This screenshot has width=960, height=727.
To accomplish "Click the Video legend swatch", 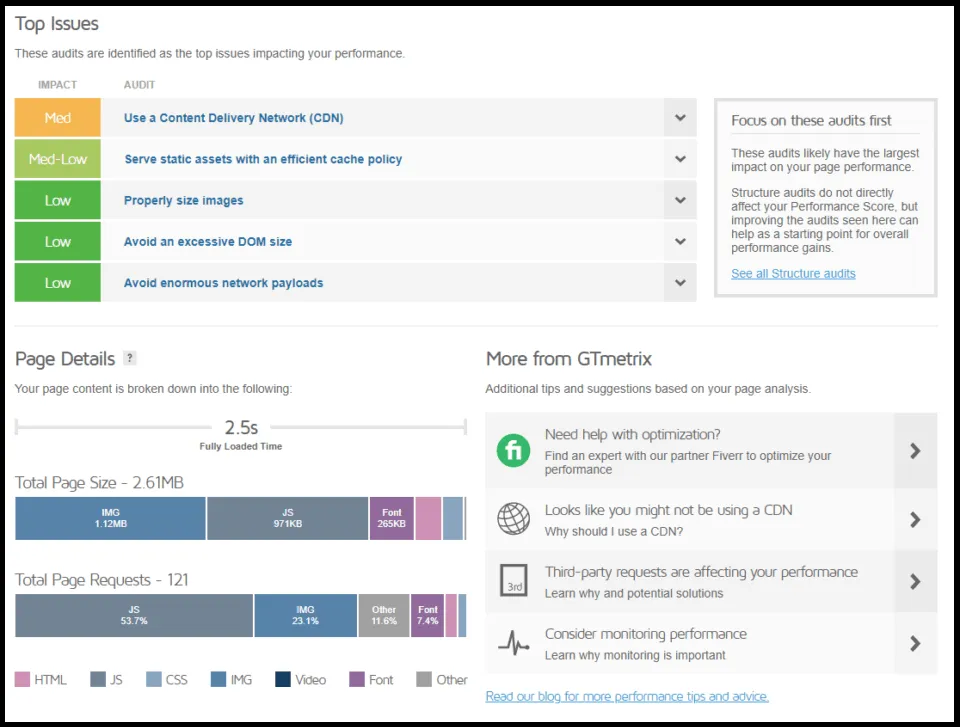I will [x=283, y=679].
